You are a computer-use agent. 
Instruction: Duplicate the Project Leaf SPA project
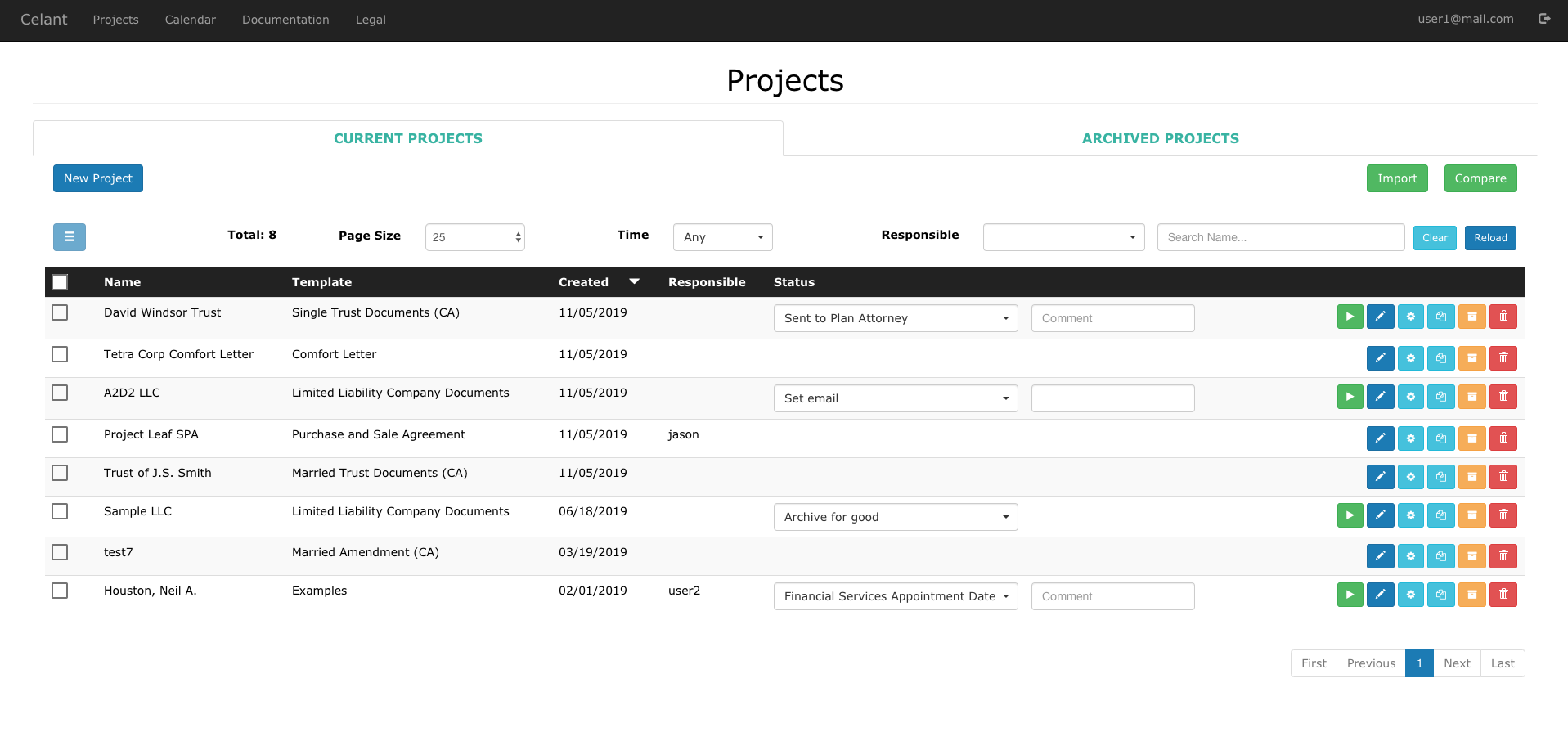(1440, 438)
